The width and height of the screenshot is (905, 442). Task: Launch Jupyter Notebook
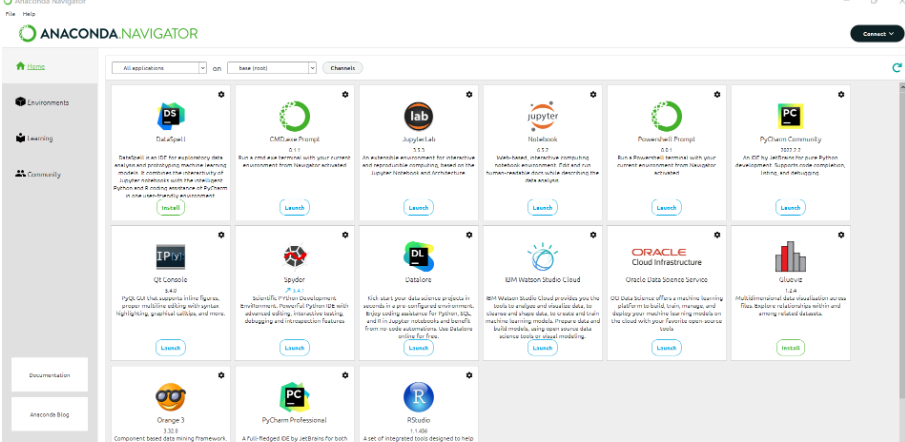pos(543,208)
